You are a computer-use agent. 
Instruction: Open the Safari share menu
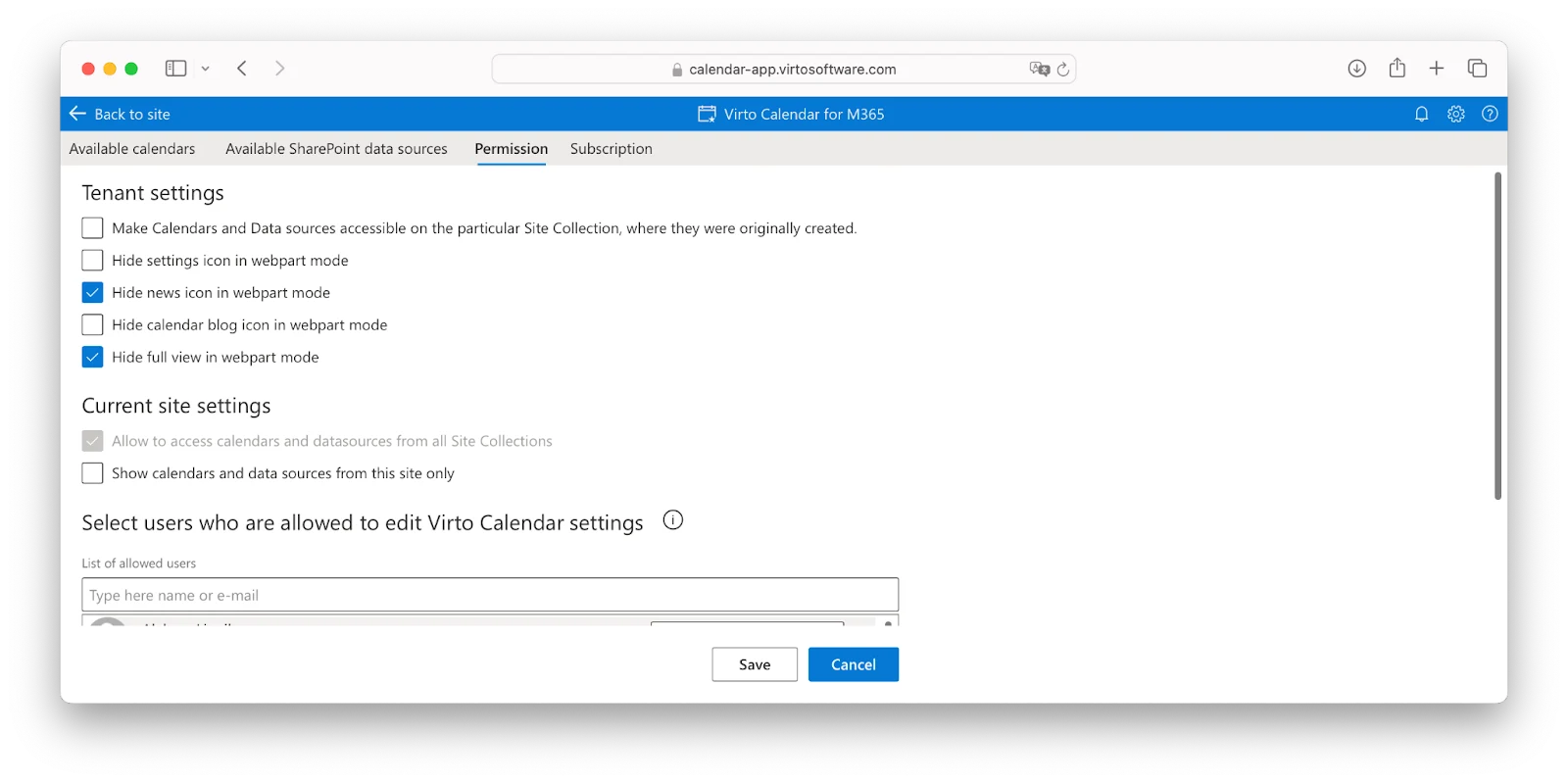tap(1396, 68)
